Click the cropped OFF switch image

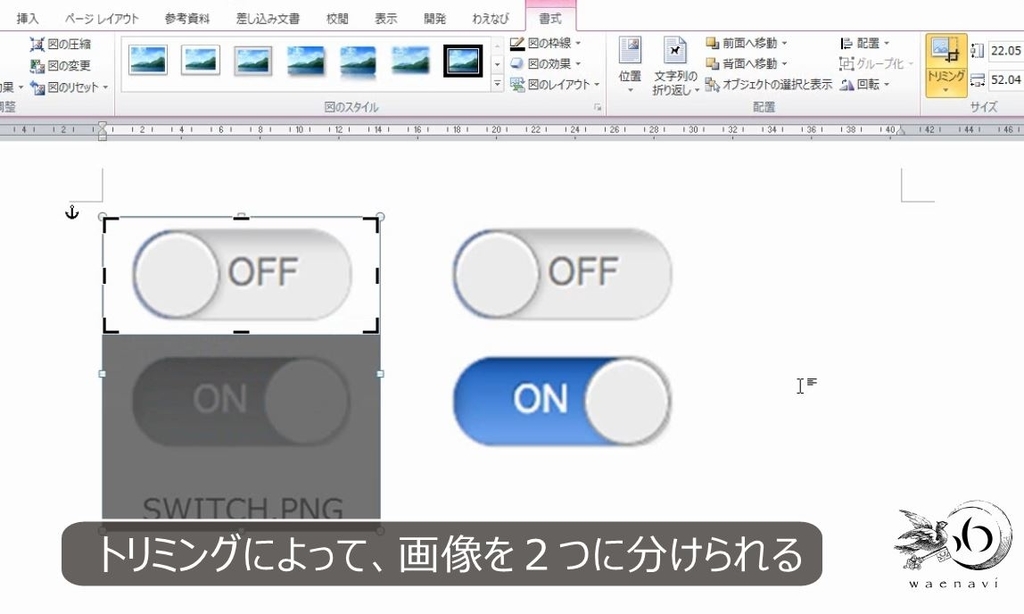[242, 274]
